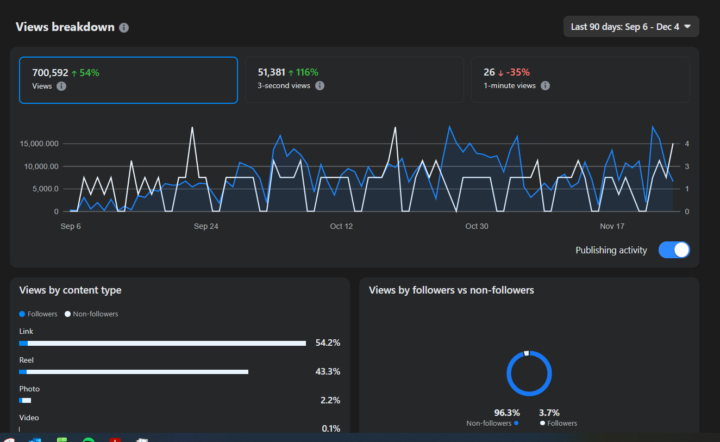Click the Views breakdown title
This screenshot has width=720, height=442.
(x=65, y=27)
